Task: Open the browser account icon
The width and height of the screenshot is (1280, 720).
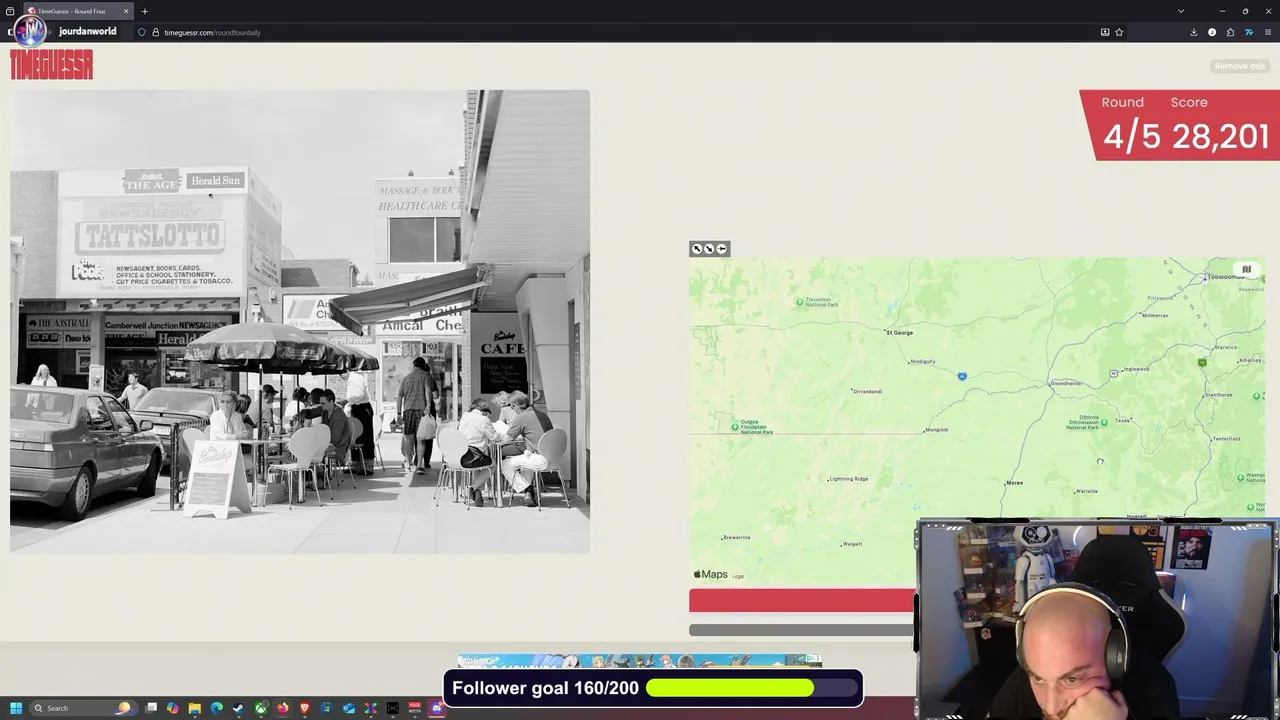Action: [x=1212, y=32]
